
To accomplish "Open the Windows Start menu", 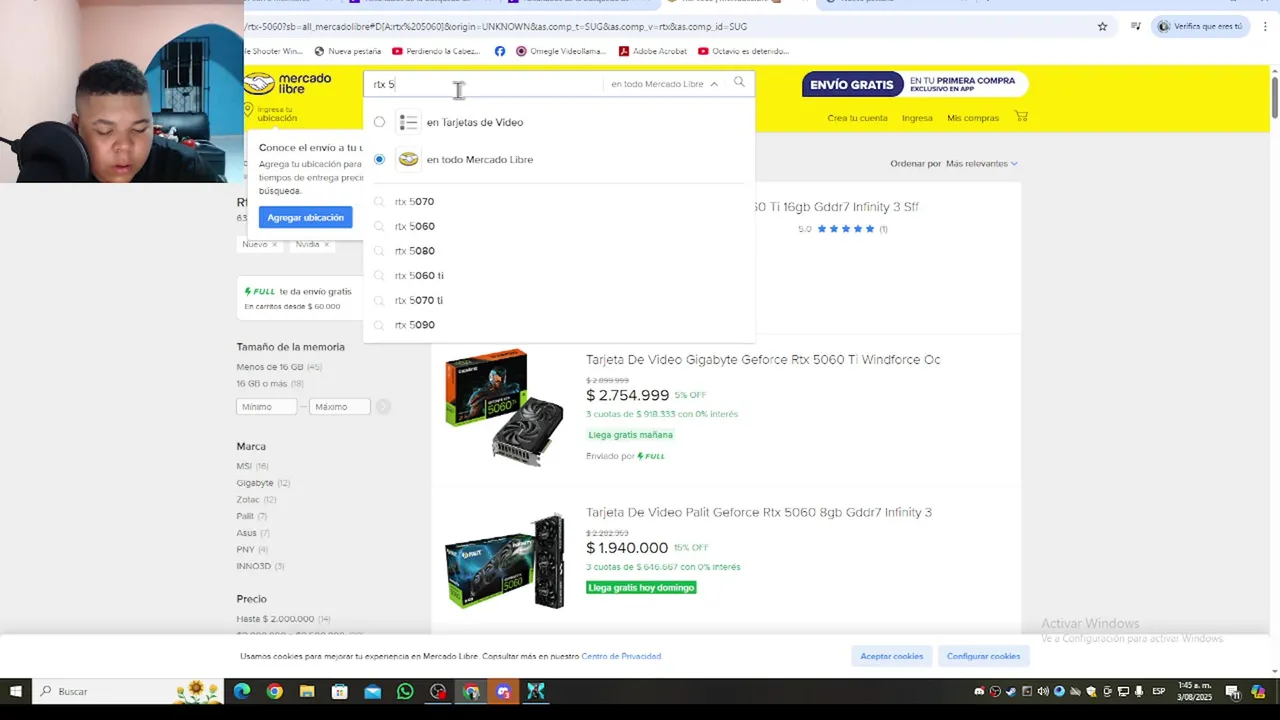I will (x=15, y=691).
